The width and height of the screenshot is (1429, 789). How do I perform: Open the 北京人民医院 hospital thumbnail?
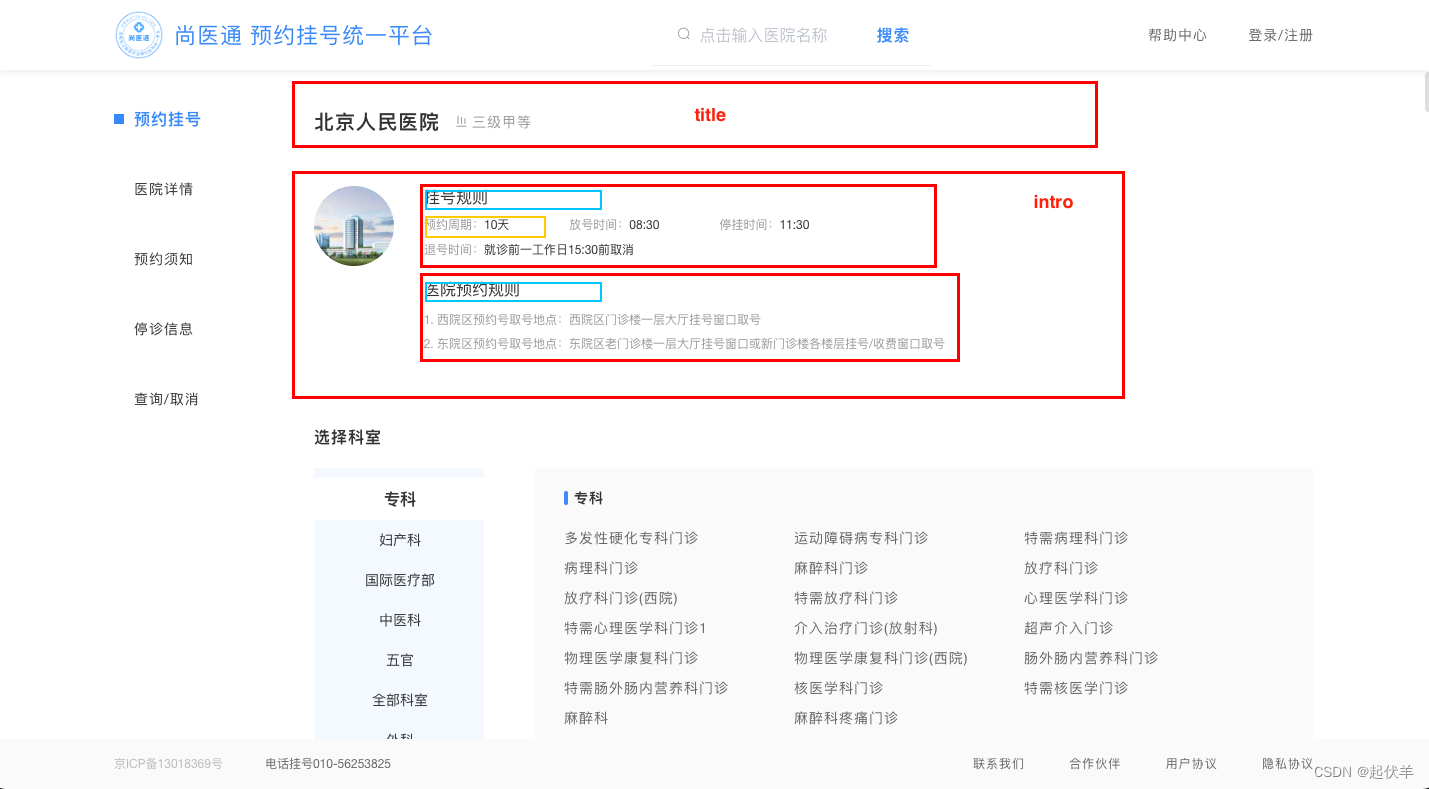[x=354, y=226]
